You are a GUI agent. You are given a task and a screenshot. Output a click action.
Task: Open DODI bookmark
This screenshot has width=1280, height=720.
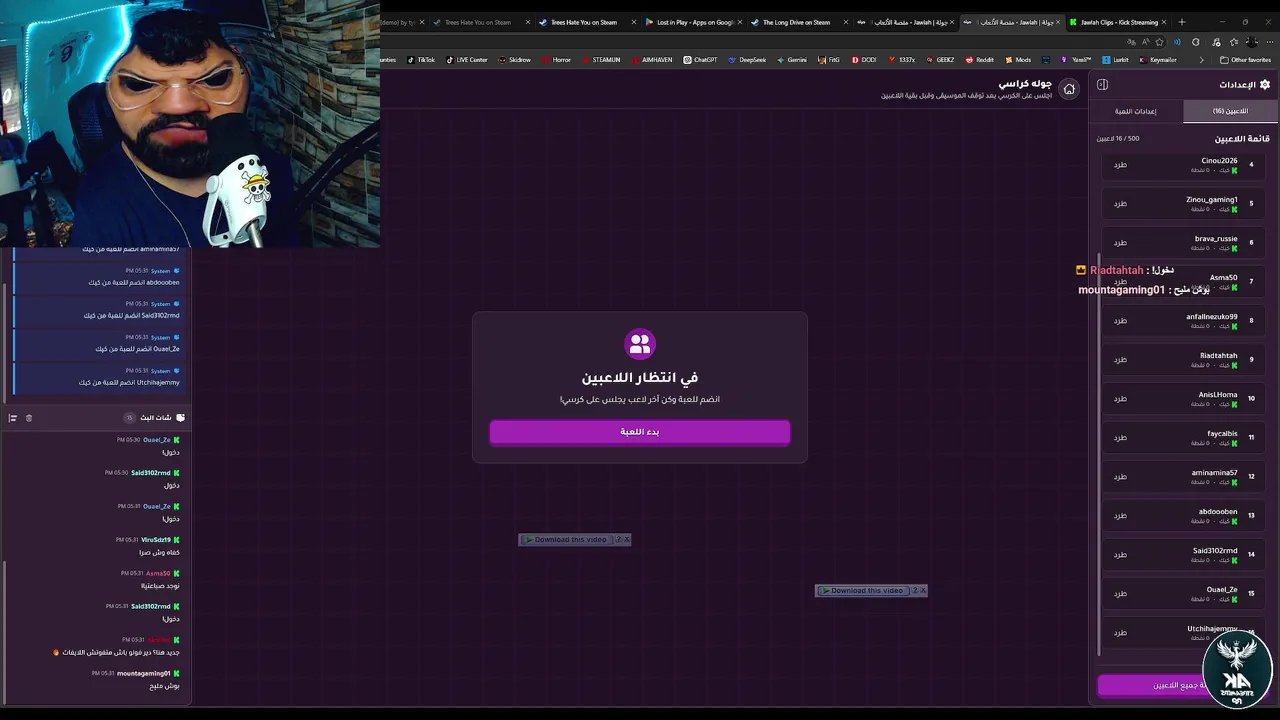pyautogui.click(x=864, y=60)
